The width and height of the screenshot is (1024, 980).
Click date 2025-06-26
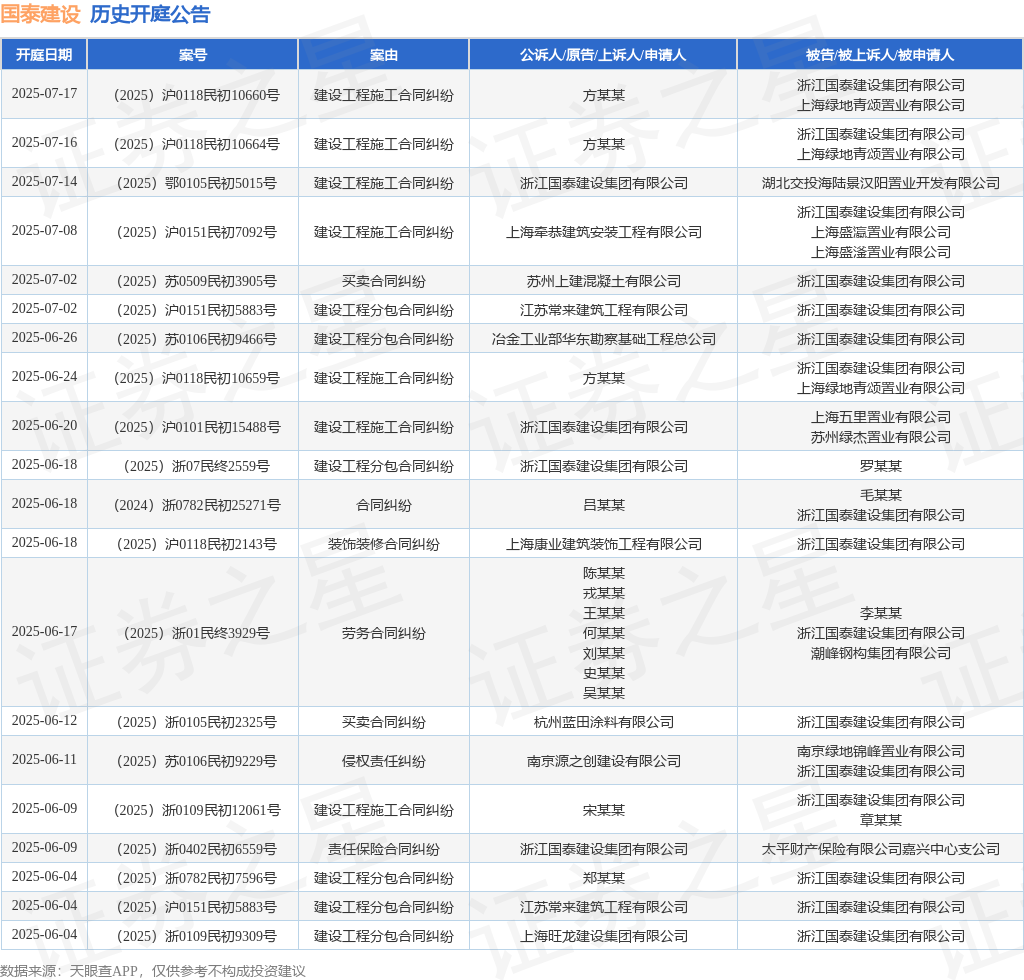(x=44, y=338)
